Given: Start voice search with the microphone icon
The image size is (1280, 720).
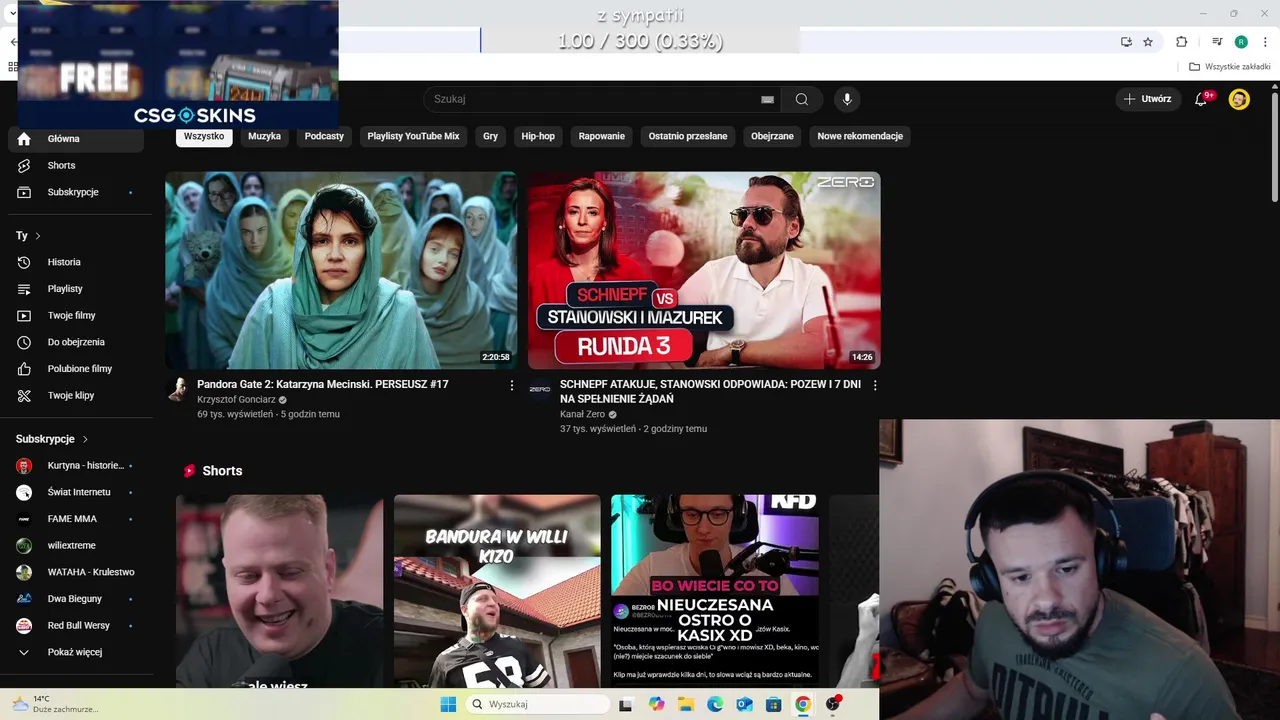Looking at the screenshot, I should 847,99.
